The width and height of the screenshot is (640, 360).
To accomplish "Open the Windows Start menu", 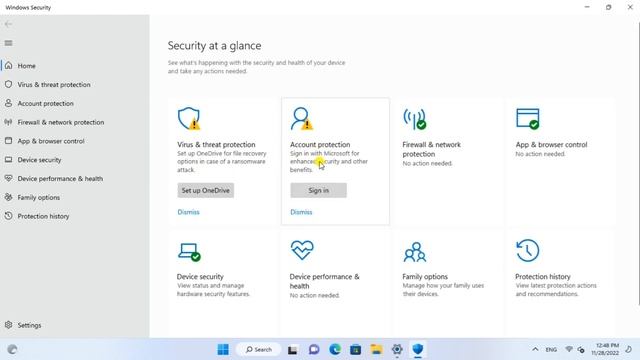I will click(223, 349).
